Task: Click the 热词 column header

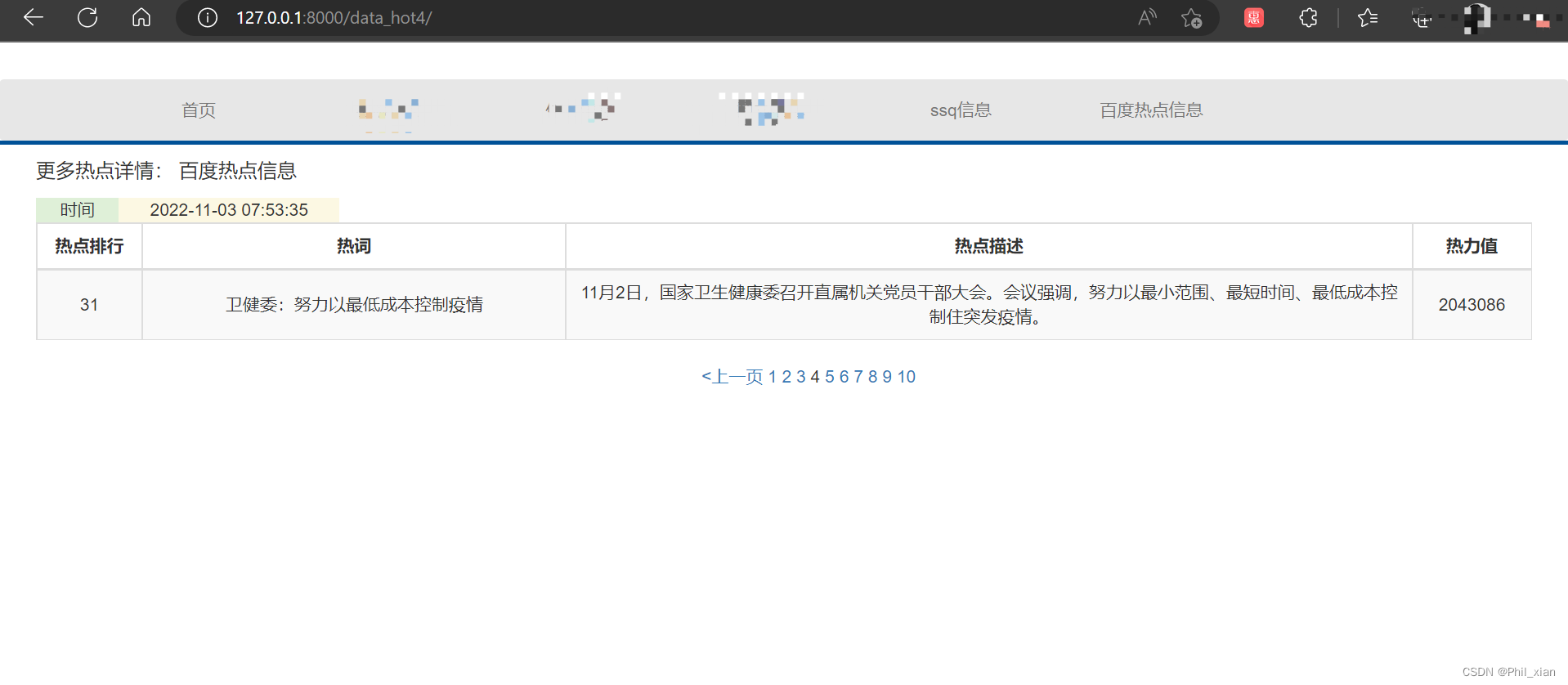Action: (x=354, y=246)
